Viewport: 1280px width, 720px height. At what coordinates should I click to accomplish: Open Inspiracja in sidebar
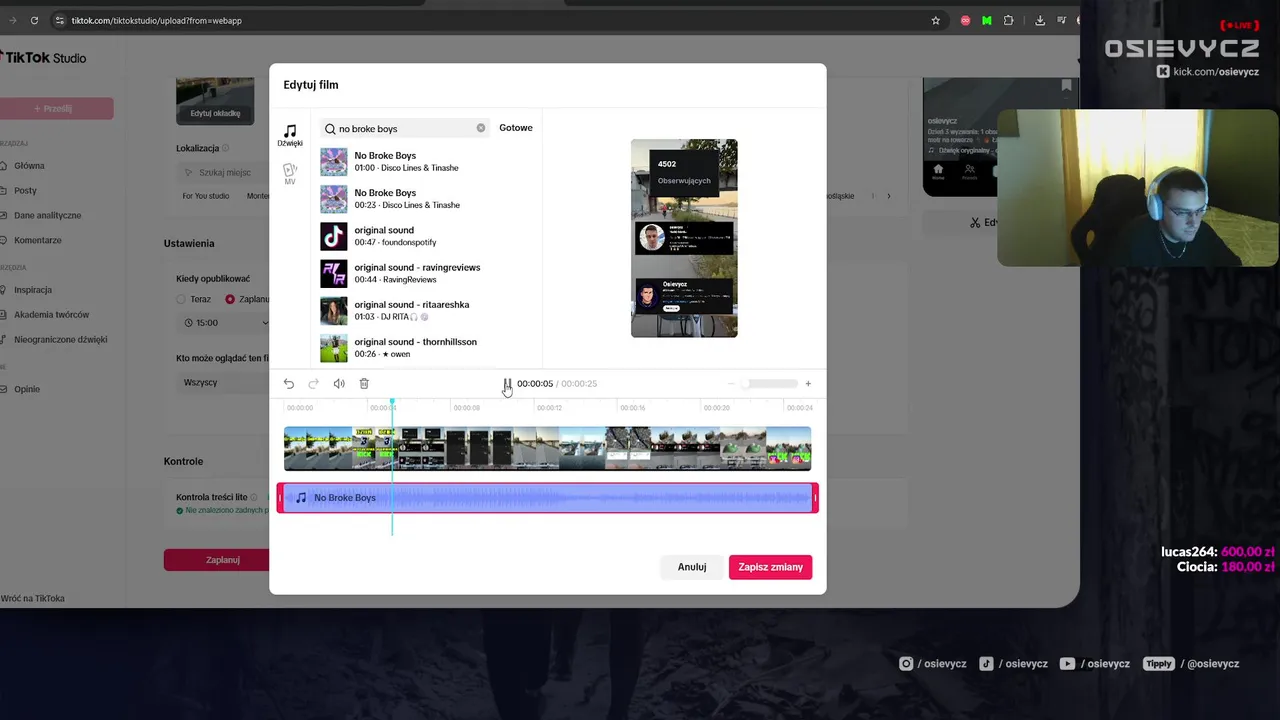(33, 290)
